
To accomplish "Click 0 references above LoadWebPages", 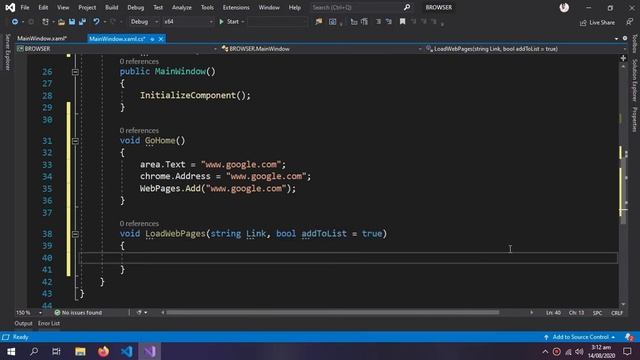I will coord(139,223).
